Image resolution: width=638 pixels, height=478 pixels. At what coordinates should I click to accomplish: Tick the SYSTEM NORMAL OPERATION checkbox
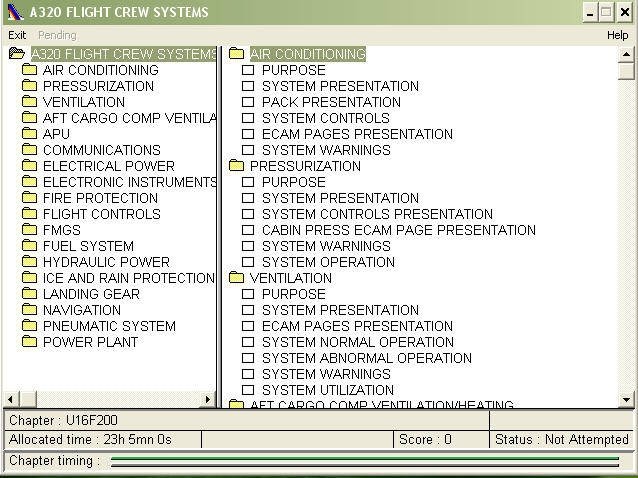248,342
